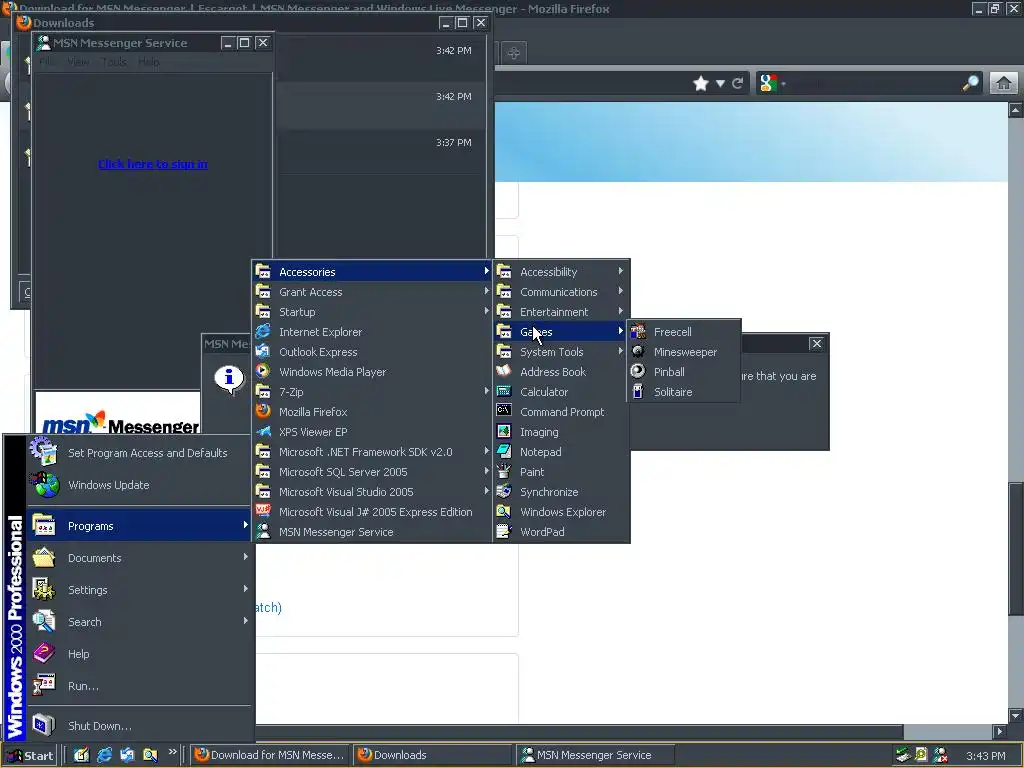This screenshot has height=768, width=1024.
Task: Open the search engine dropdown in Firefox
Action: tap(774, 83)
